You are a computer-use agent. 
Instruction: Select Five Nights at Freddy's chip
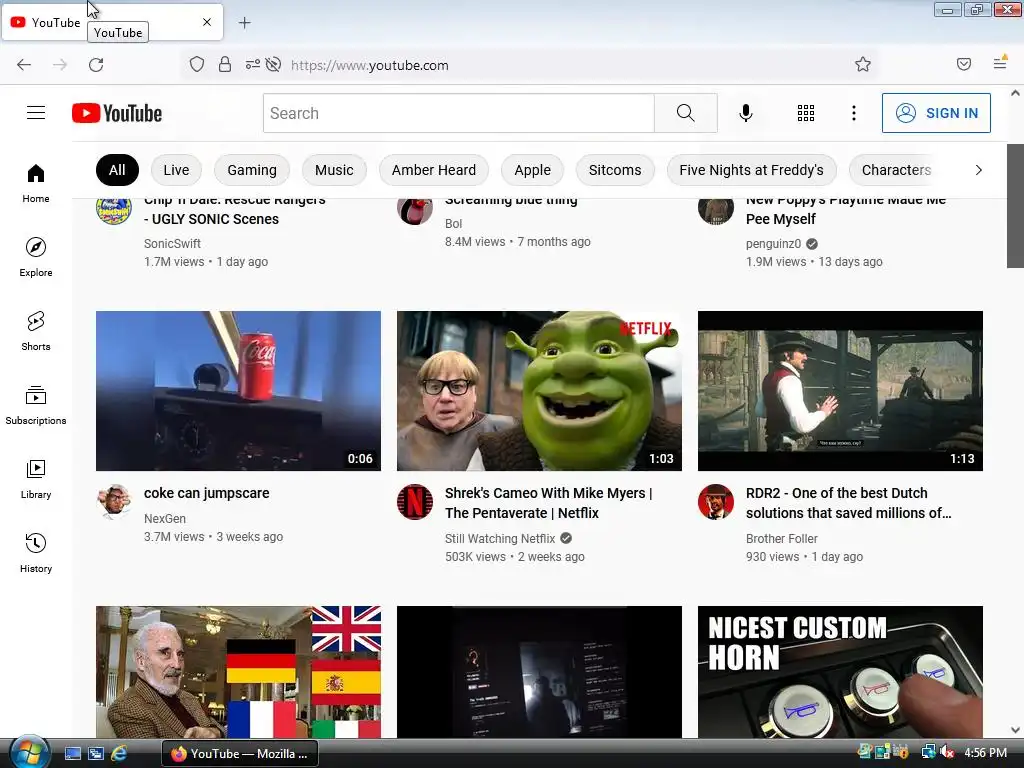751,170
